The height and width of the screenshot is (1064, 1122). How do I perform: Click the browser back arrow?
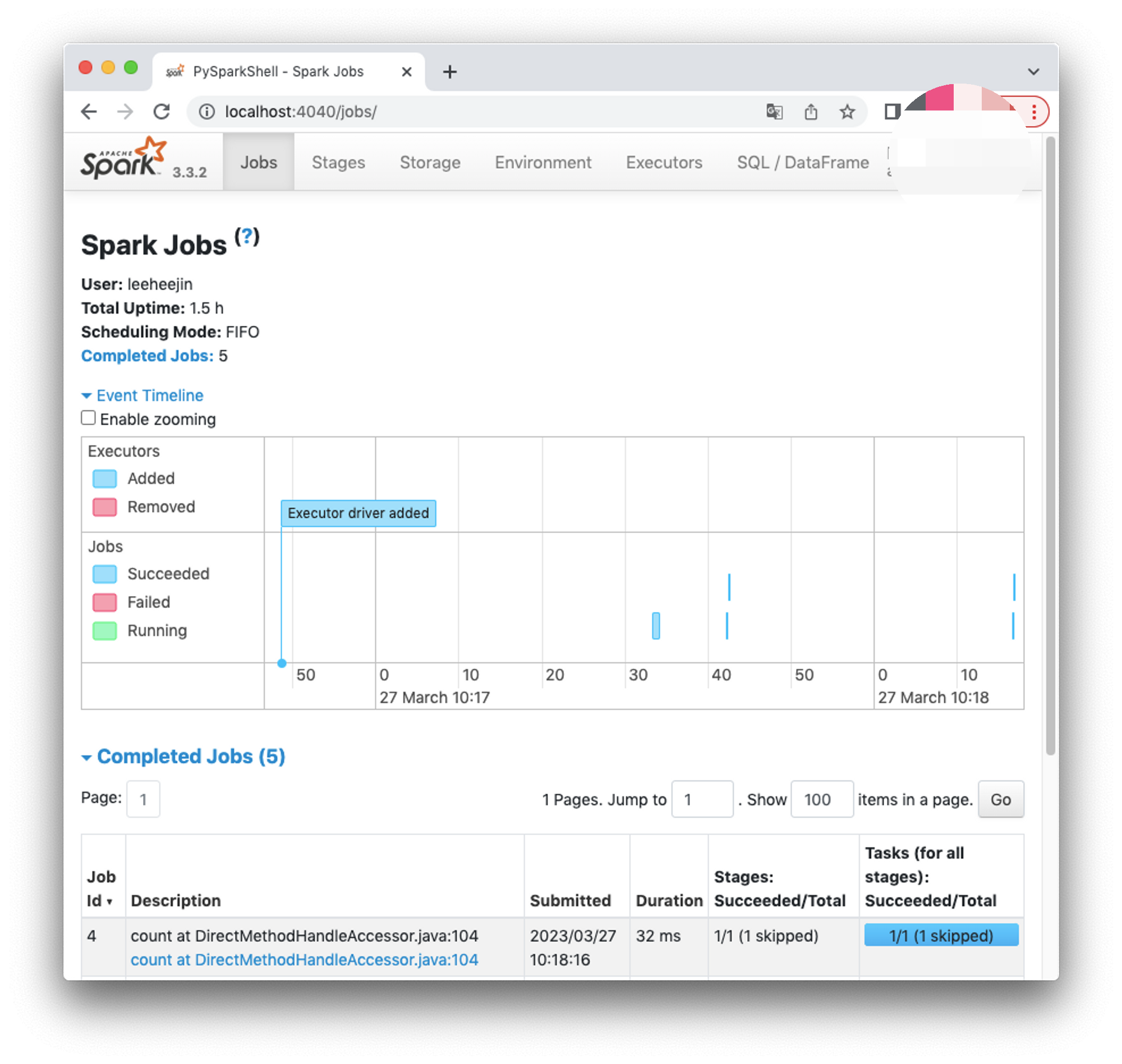[x=89, y=112]
